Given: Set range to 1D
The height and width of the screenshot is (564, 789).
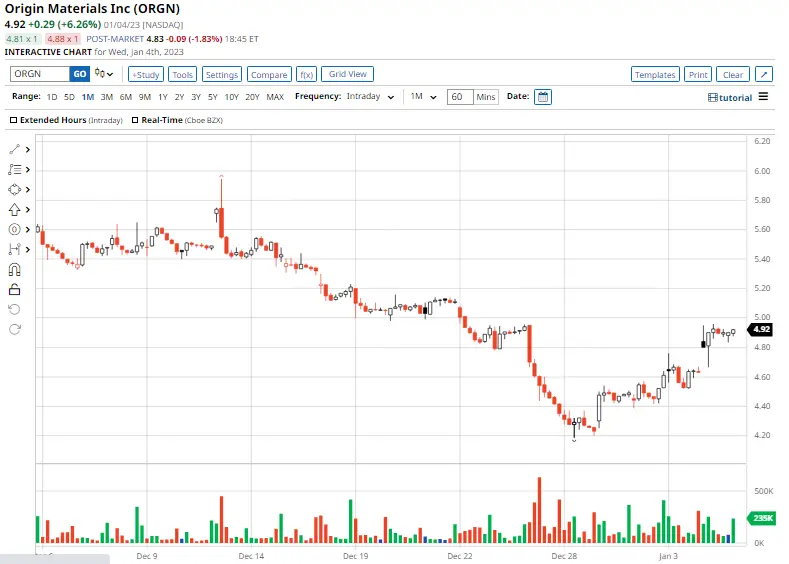Looking at the screenshot, I should 52,97.
